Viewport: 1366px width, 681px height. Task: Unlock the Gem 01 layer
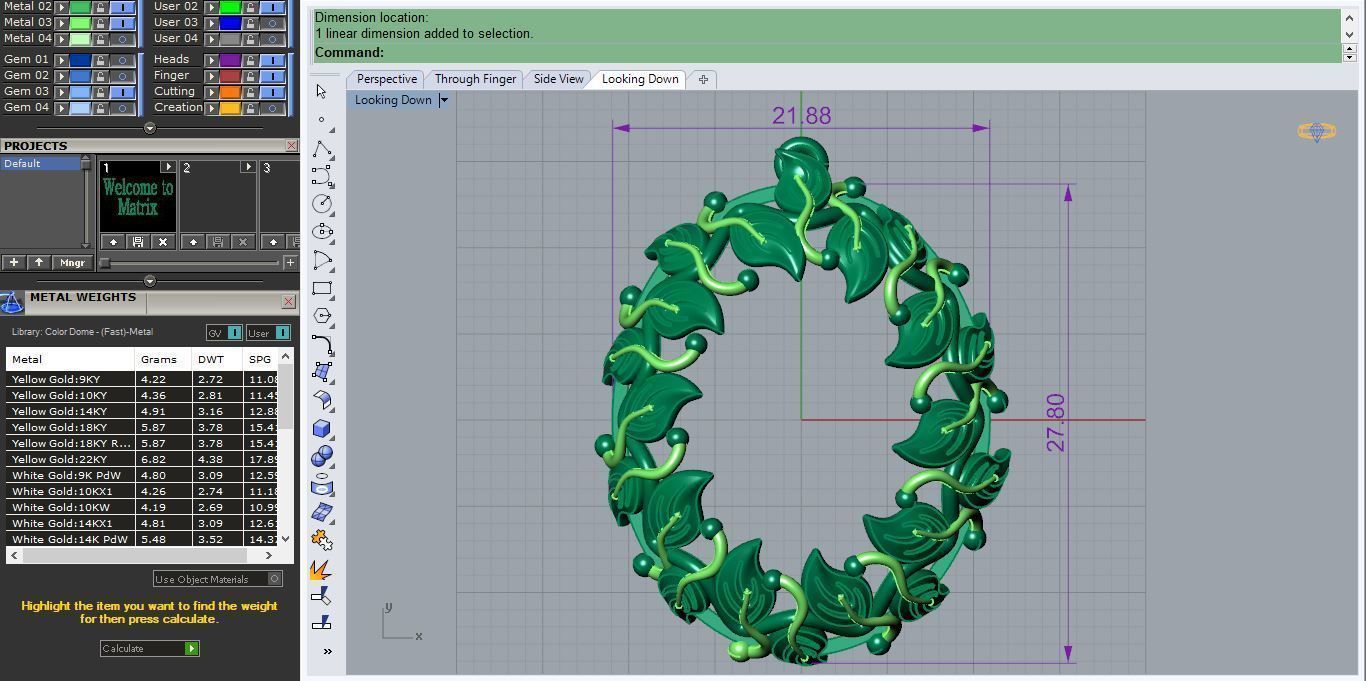click(x=101, y=60)
